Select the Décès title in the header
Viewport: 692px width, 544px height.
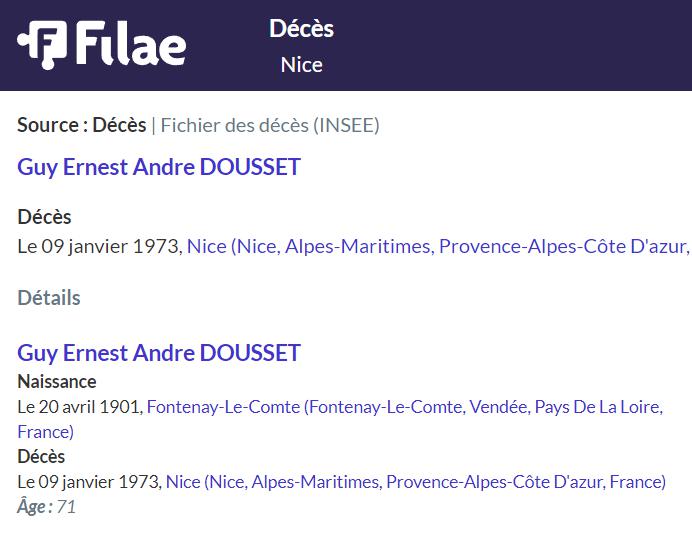[x=301, y=29]
